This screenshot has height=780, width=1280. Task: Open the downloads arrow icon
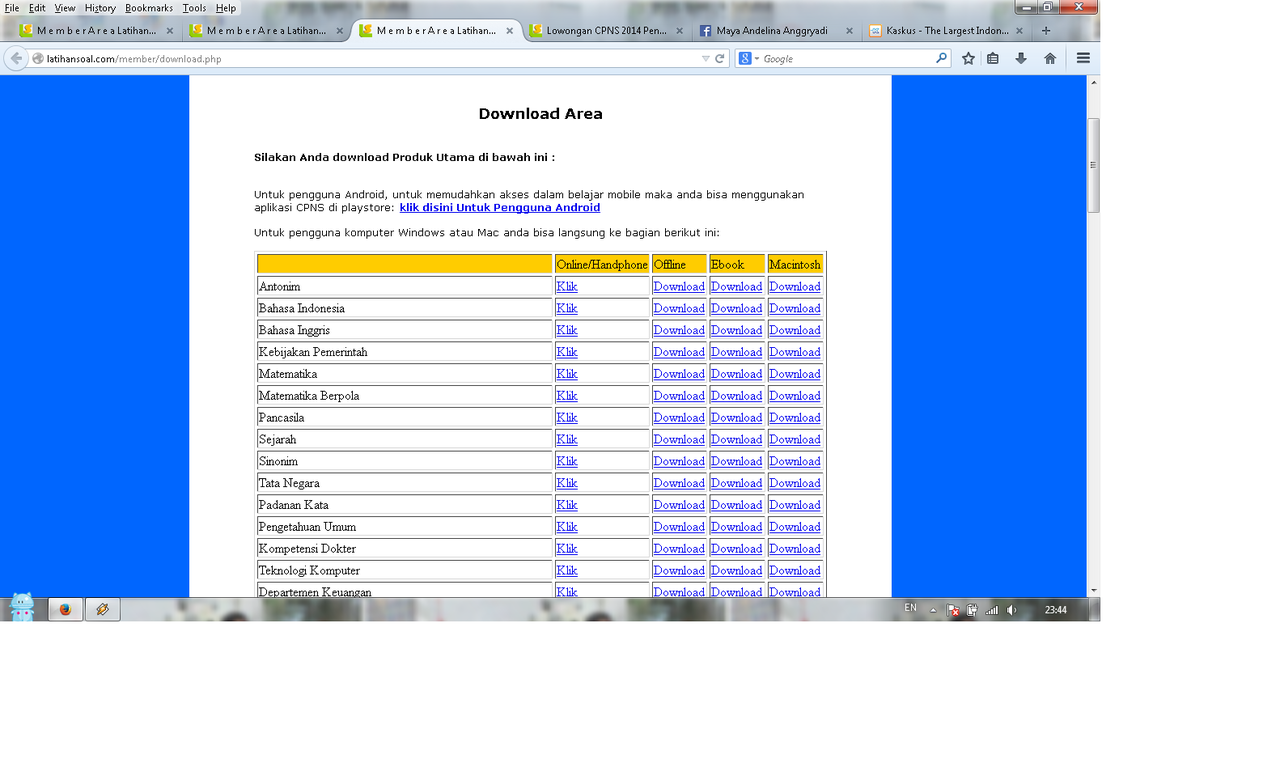(1021, 58)
